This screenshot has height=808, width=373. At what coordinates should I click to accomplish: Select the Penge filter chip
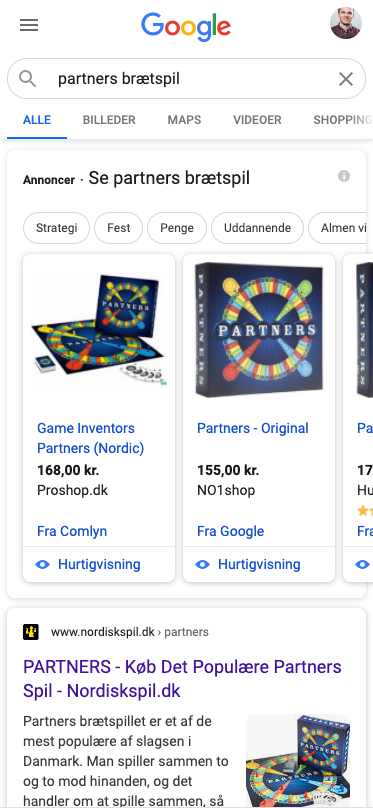[x=177, y=228]
